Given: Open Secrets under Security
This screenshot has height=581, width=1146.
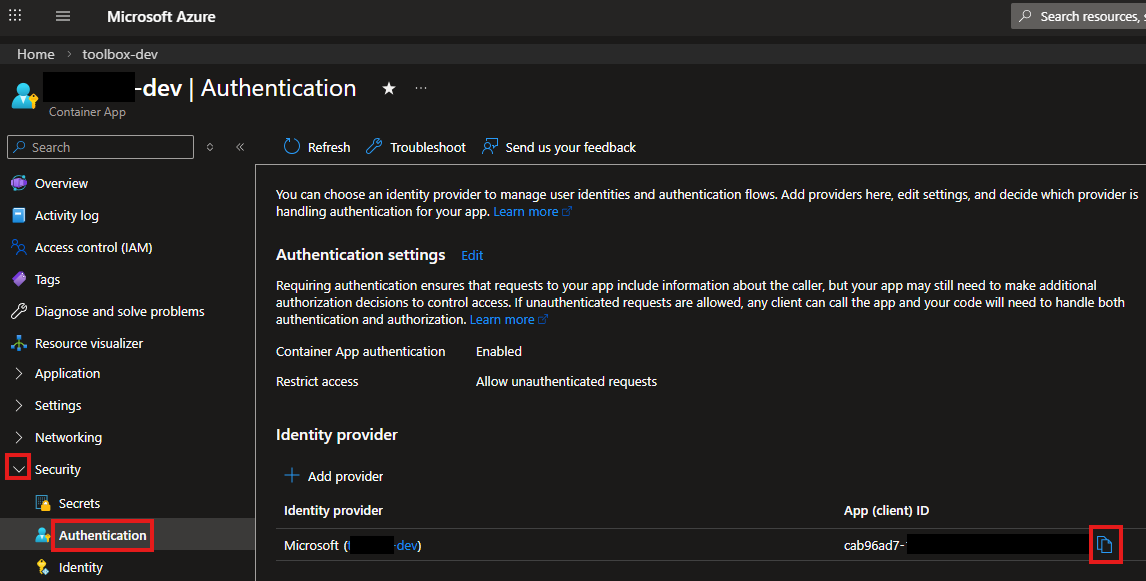Looking at the screenshot, I should [x=79, y=504].
